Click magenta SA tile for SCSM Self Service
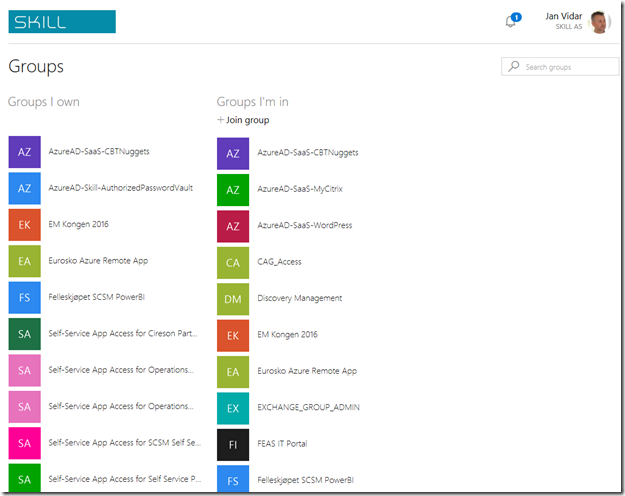 25,443
